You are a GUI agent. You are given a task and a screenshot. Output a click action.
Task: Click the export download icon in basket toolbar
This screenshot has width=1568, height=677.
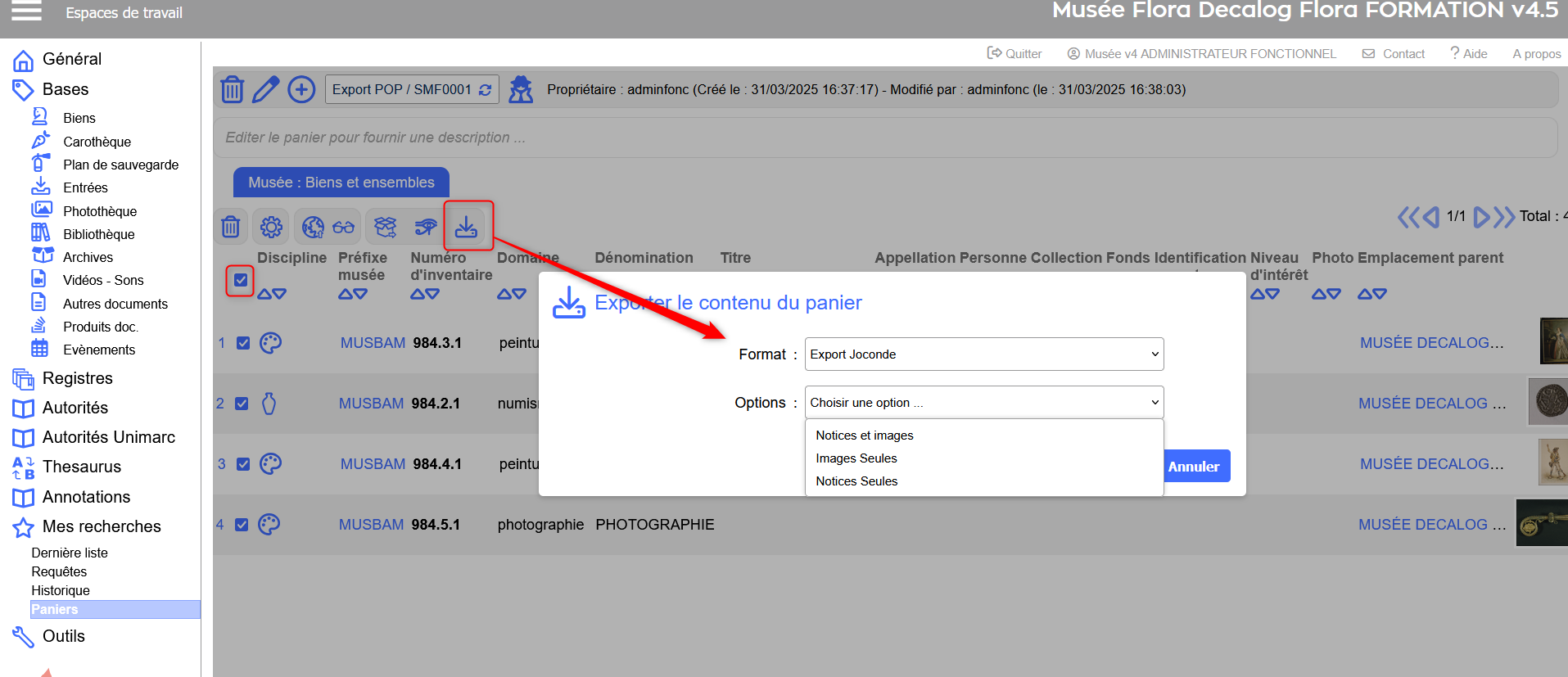pyautogui.click(x=467, y=226)
